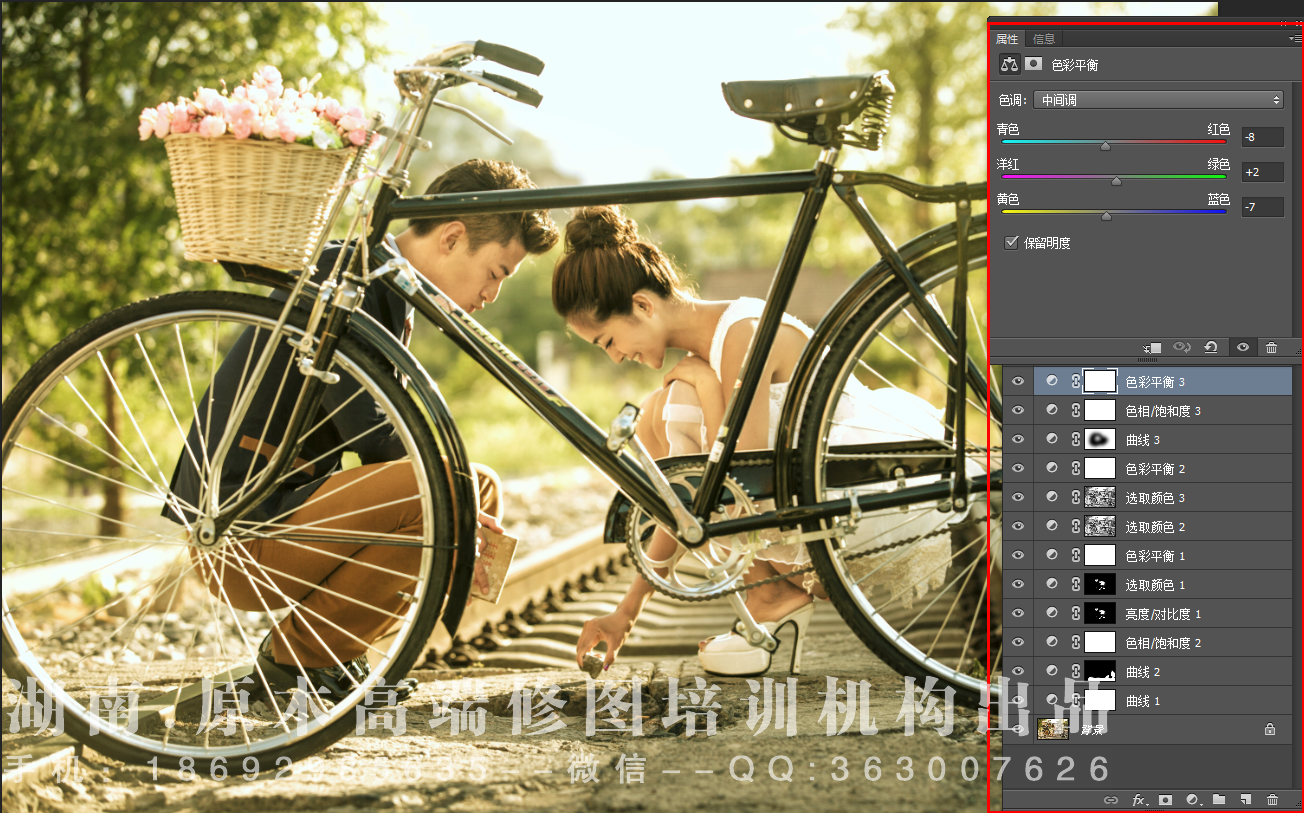This screenshot has width=1304, height=813.
Task: Select the 背景 layer thumbnail
Action: tap(1053, 730)
